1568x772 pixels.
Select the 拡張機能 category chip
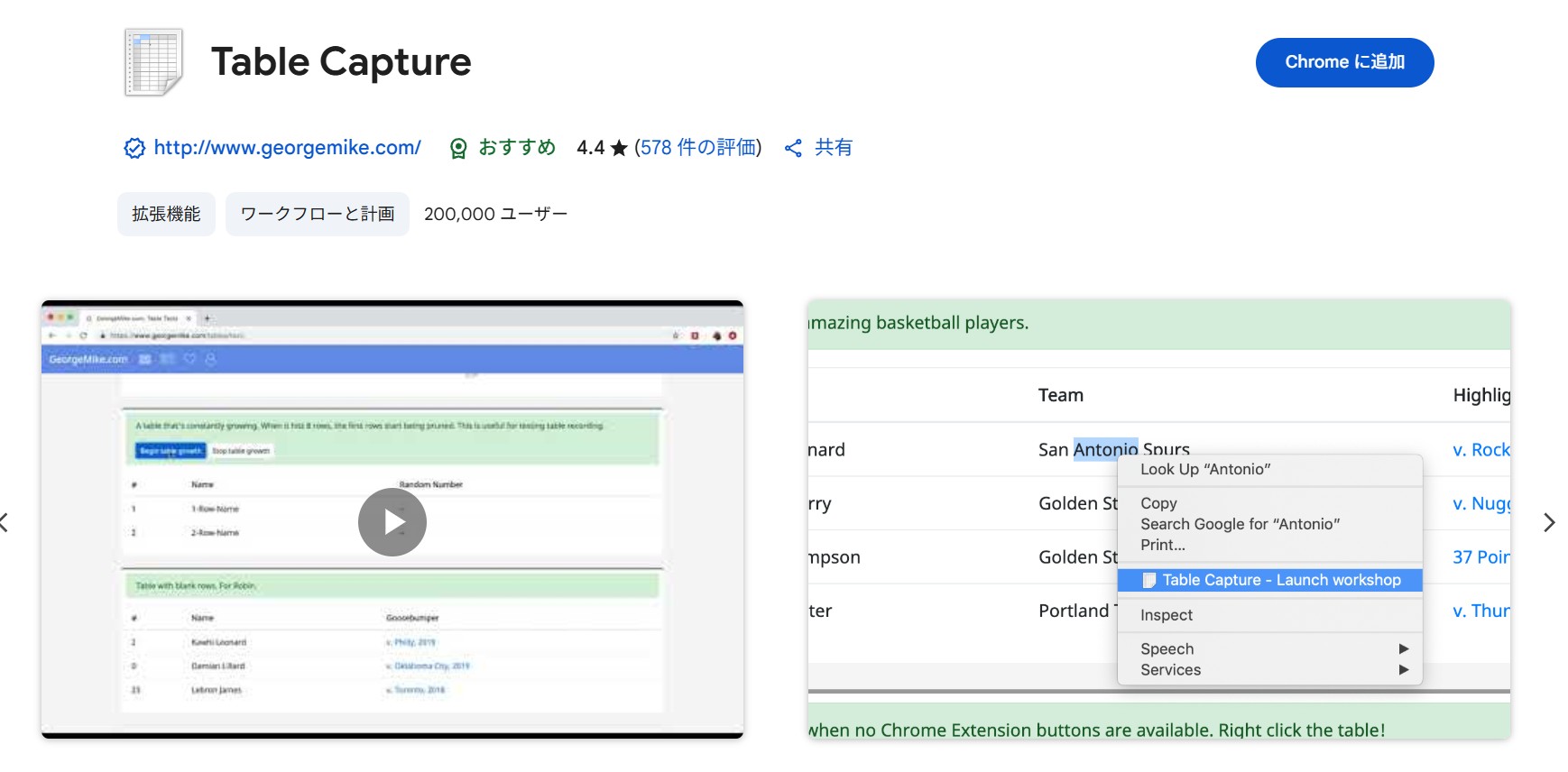pos(166,214)
